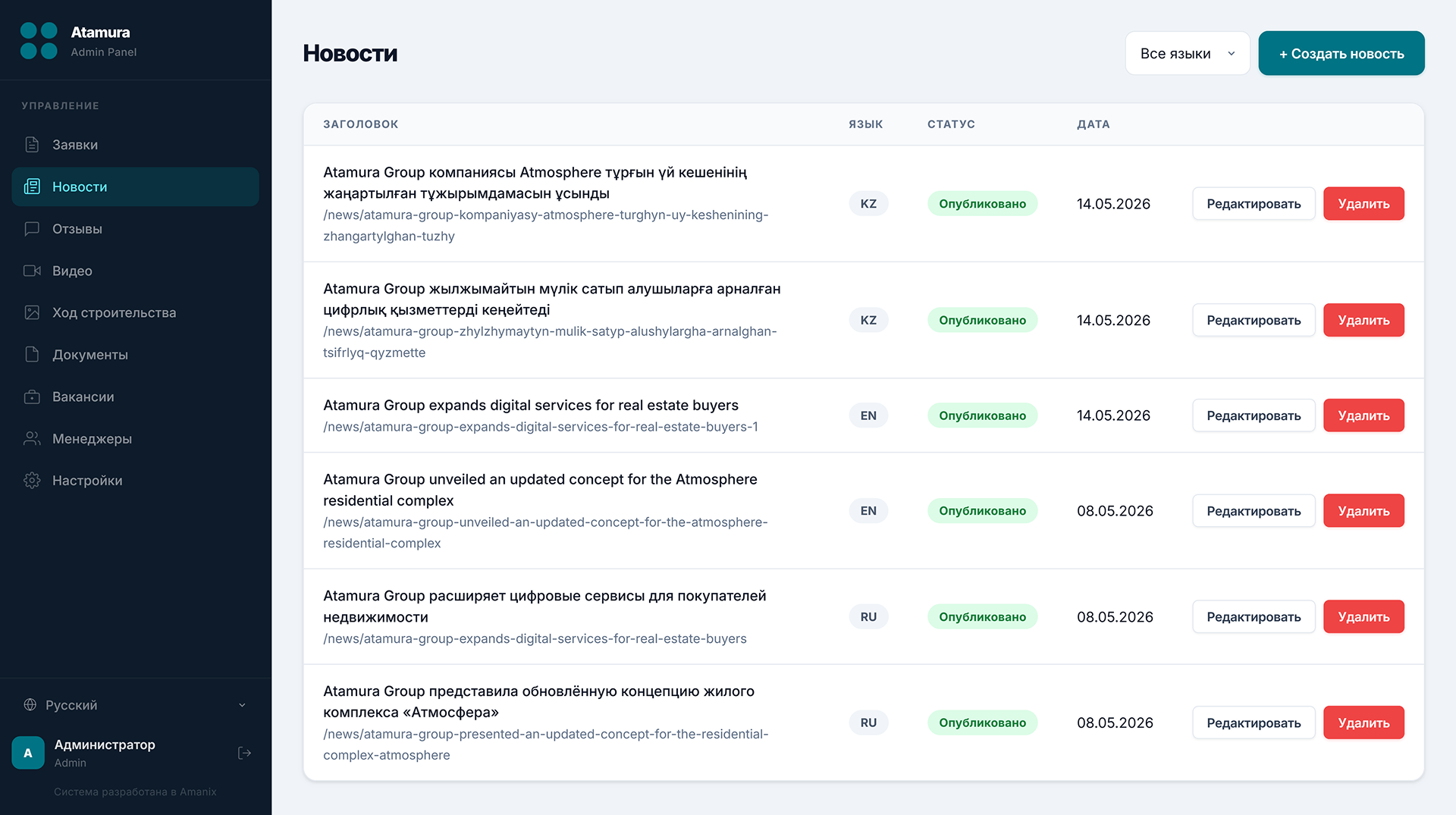The image size is (1456, 815).
Task: Open the /news/atamura-group-expands-digital-services-for-real-estate-buyers-1 link
Action: tap(541, 427)
